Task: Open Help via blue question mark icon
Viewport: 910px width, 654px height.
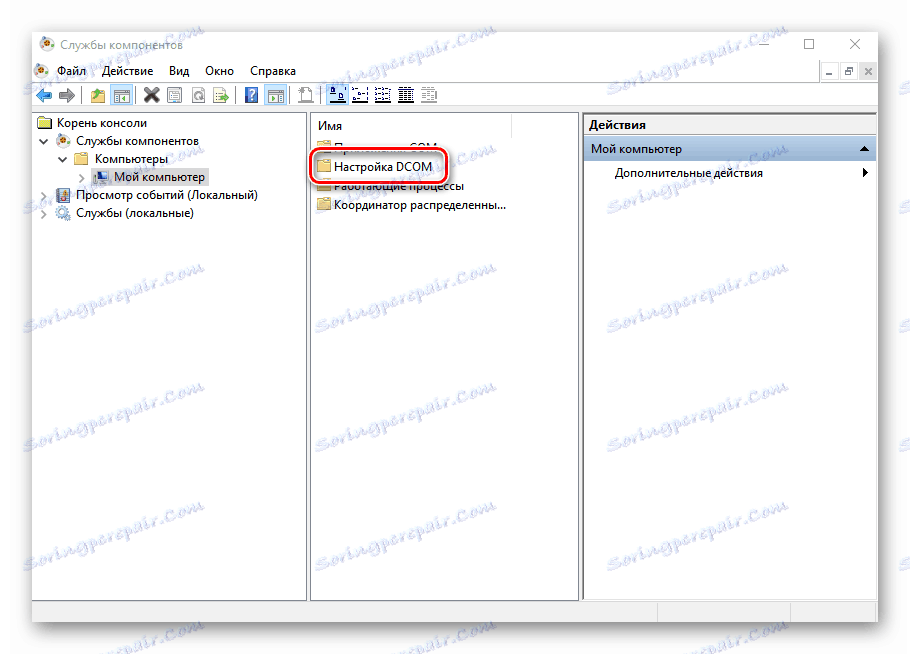Action: pos(251,95)
